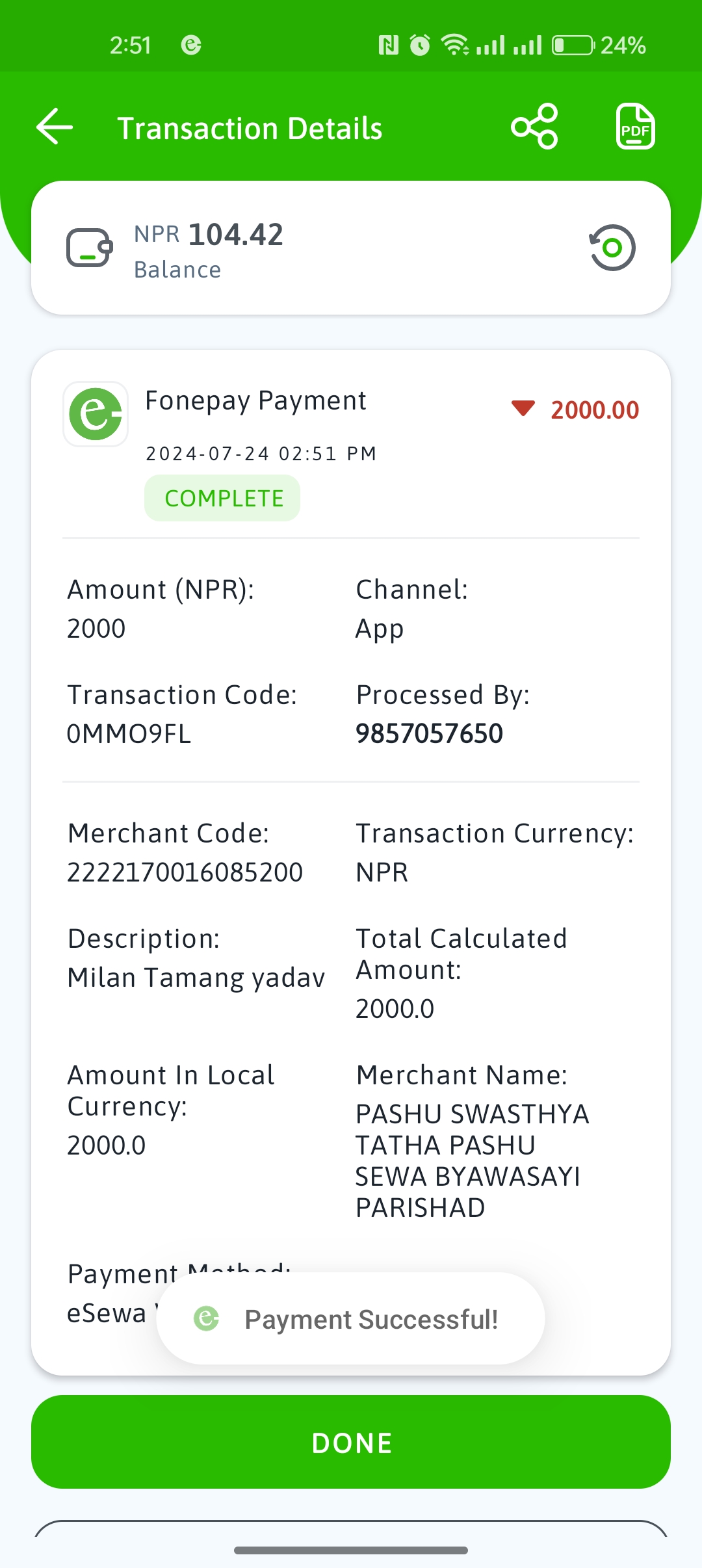Tap the Payment Successful toast message
The image size is (702, 1568).
[x=351, y=1318]
